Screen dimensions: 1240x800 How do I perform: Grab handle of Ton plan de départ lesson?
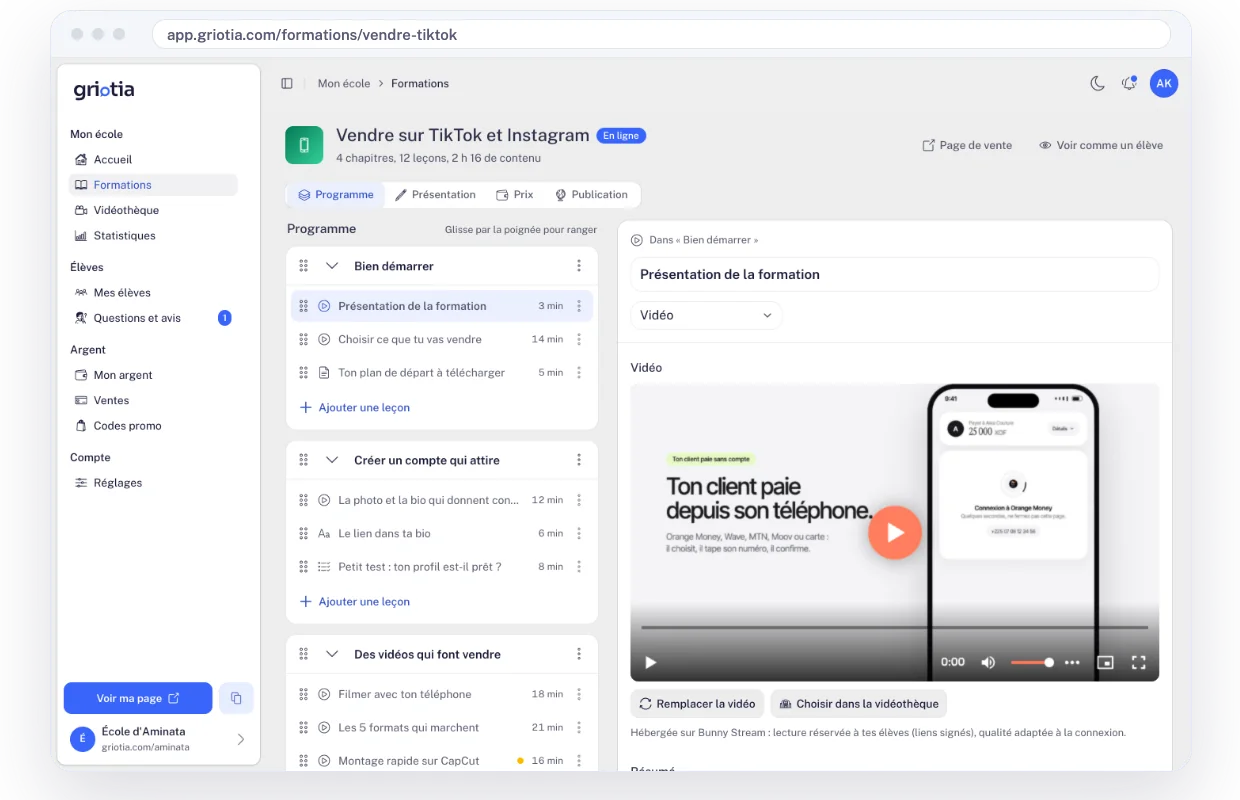303,372
